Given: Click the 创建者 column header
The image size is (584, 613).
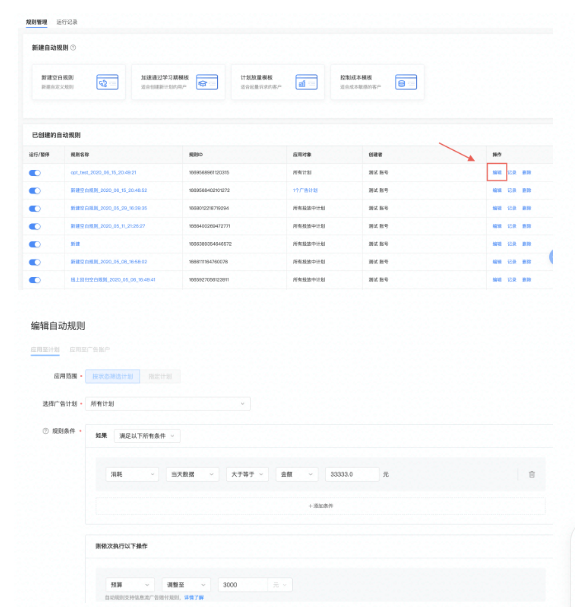Looking at the screenshot, I should [375, 155].
